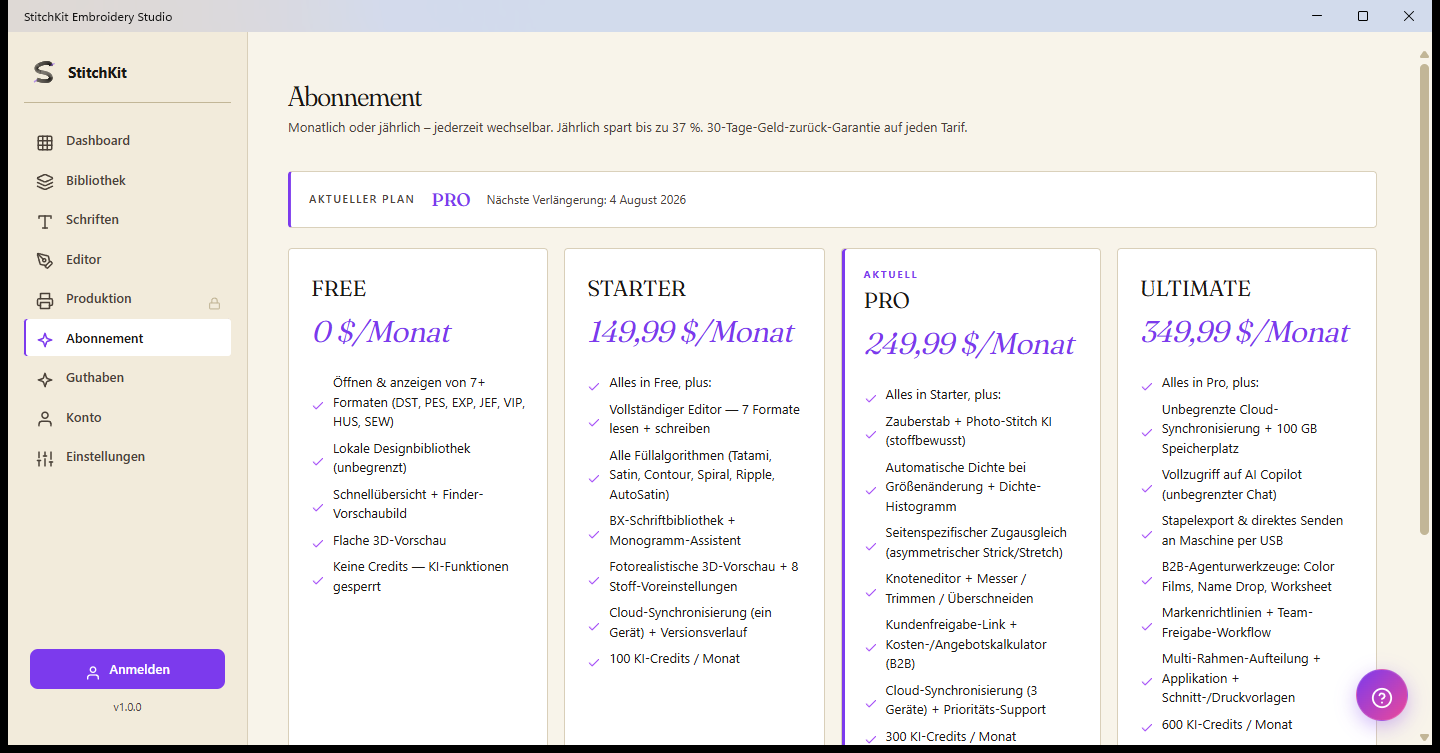The width and height of the screenshot is (1440, 753).
Task: Open the Schriften page
Action: (127, 220)
